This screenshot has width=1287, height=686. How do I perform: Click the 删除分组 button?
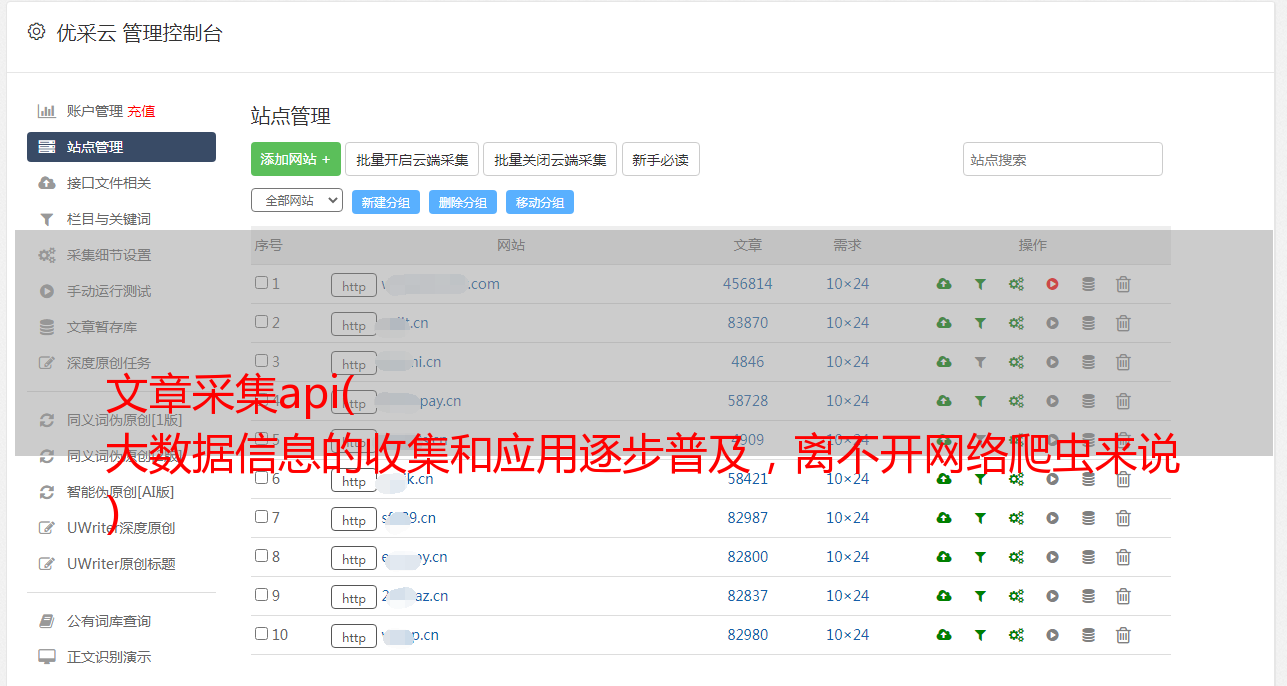tap(463, 202)
